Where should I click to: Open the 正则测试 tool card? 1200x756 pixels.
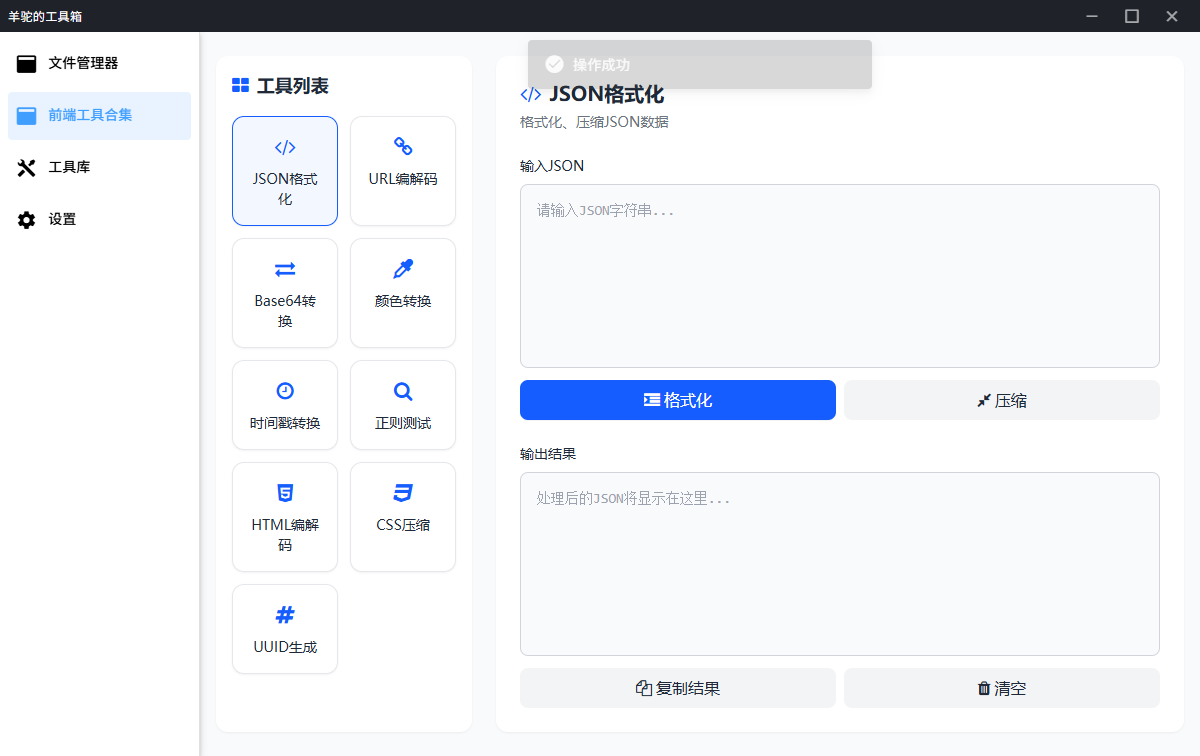403,405
